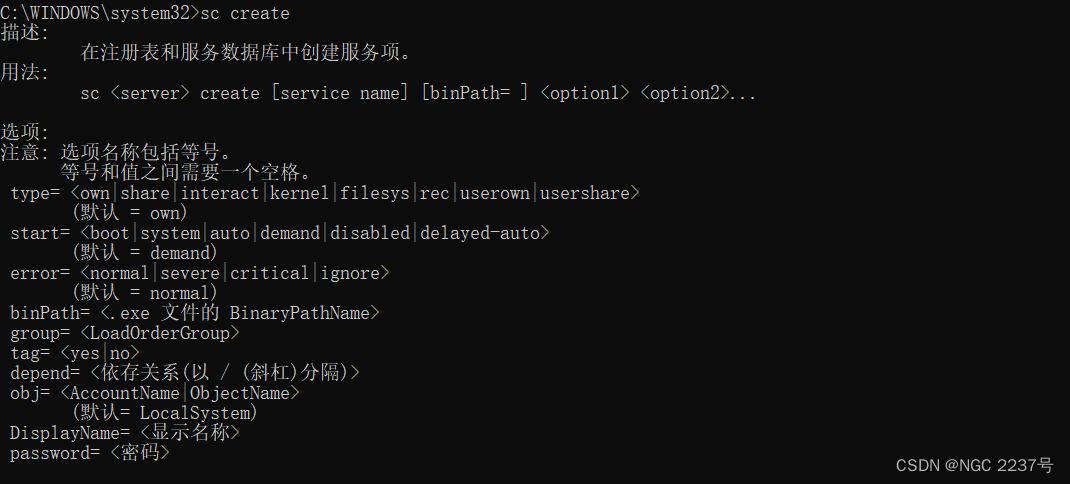The width and height of the screenshot is (1070, 484).
Task: Select the 'filesys' type value
Action: (375, 194)
